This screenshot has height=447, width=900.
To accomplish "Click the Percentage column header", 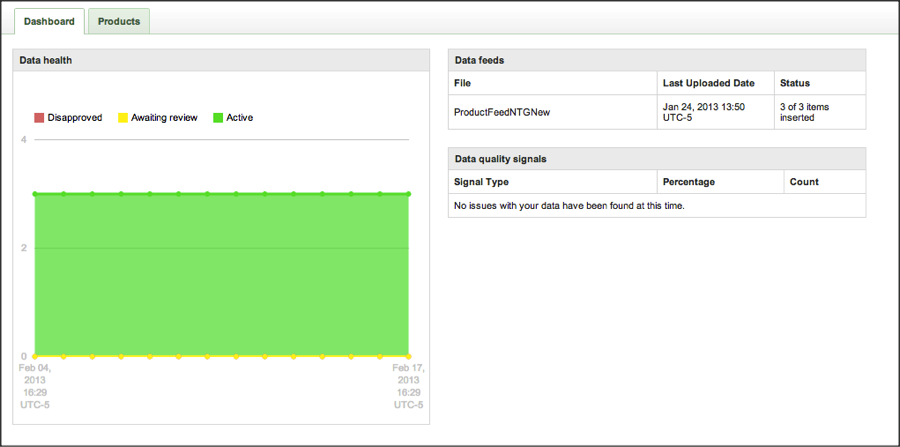I will (x=688, y=182).
